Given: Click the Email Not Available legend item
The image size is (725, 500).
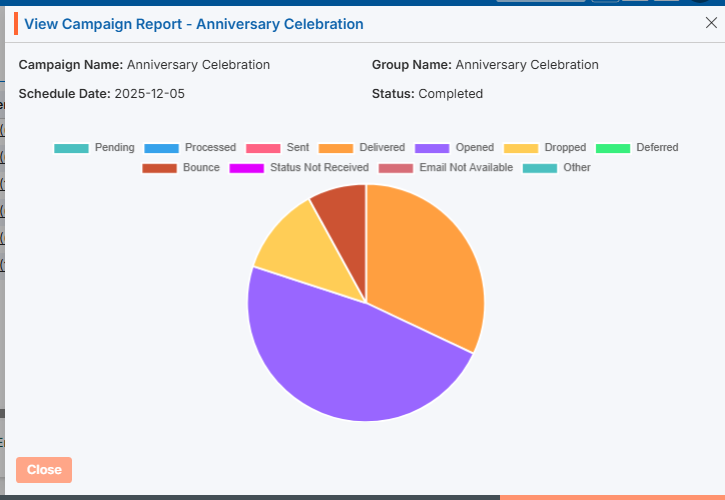Looking at the screenshot, I should 445,168.
